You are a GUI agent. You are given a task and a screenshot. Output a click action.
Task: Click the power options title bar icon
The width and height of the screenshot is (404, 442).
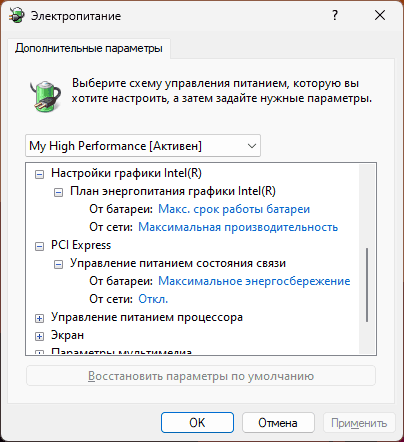[x=17, y=15]
